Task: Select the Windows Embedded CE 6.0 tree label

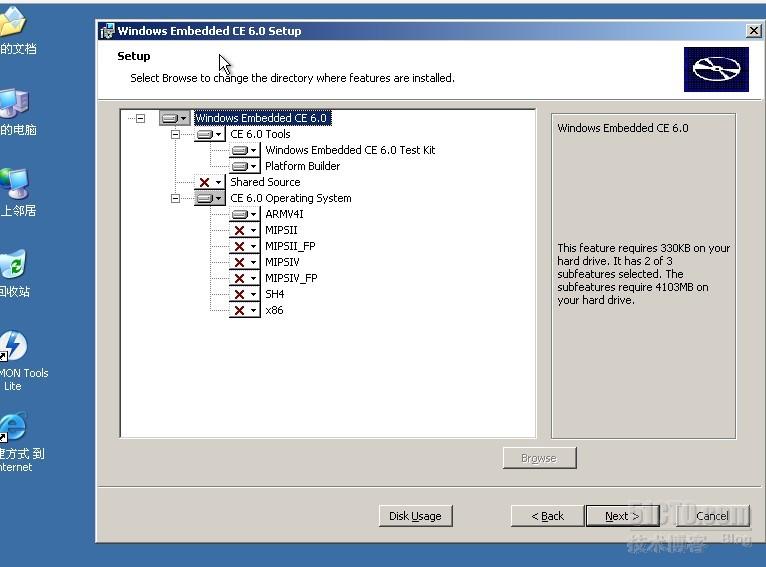Action: pyautogui.click(x=262, y=118)
